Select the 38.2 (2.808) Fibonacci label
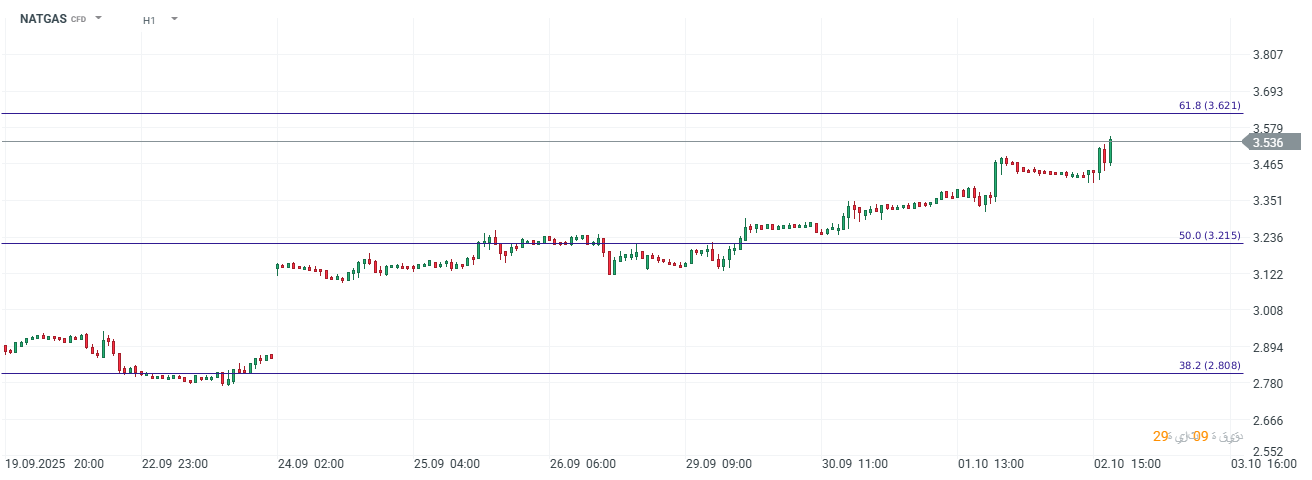This screenshot has width=1312, height=480. coord(1209,366)
